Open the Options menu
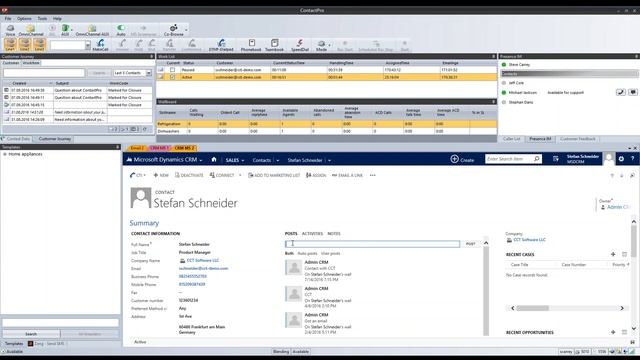This screenshot has height=360, width=640. pos(24,18)
